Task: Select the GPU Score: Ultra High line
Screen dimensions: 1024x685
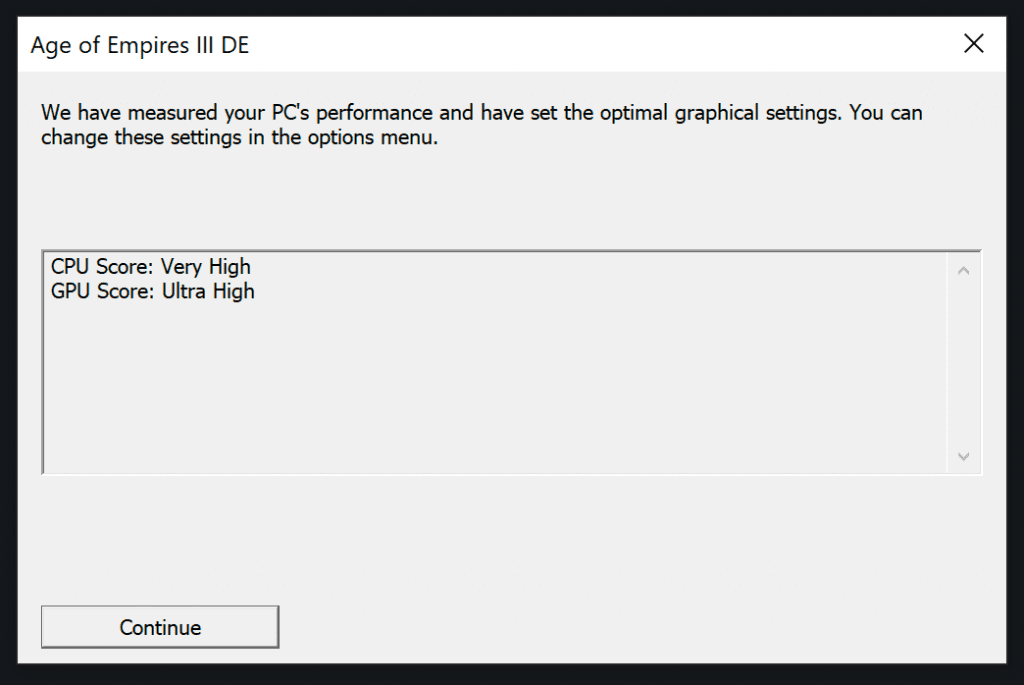Action: 152,291
